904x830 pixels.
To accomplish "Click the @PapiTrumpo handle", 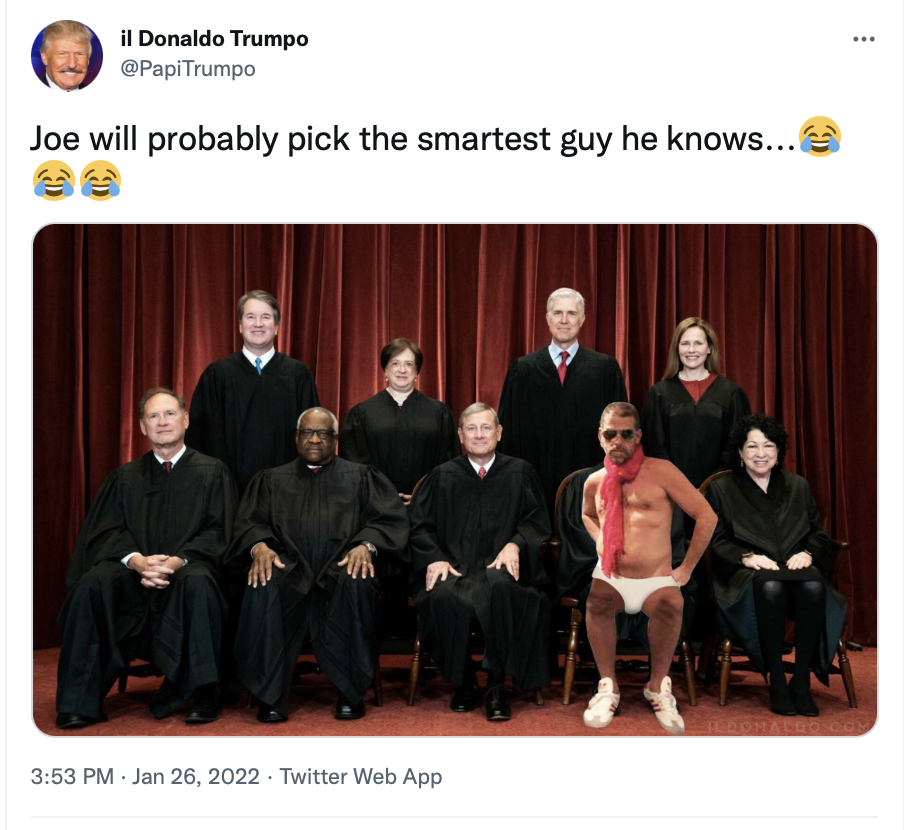I will click(188, 69).
